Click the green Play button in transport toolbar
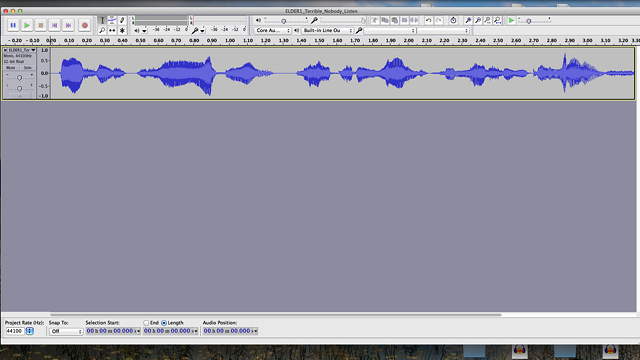640x360 pixels. pyautogui.click(x=27, y=25)
